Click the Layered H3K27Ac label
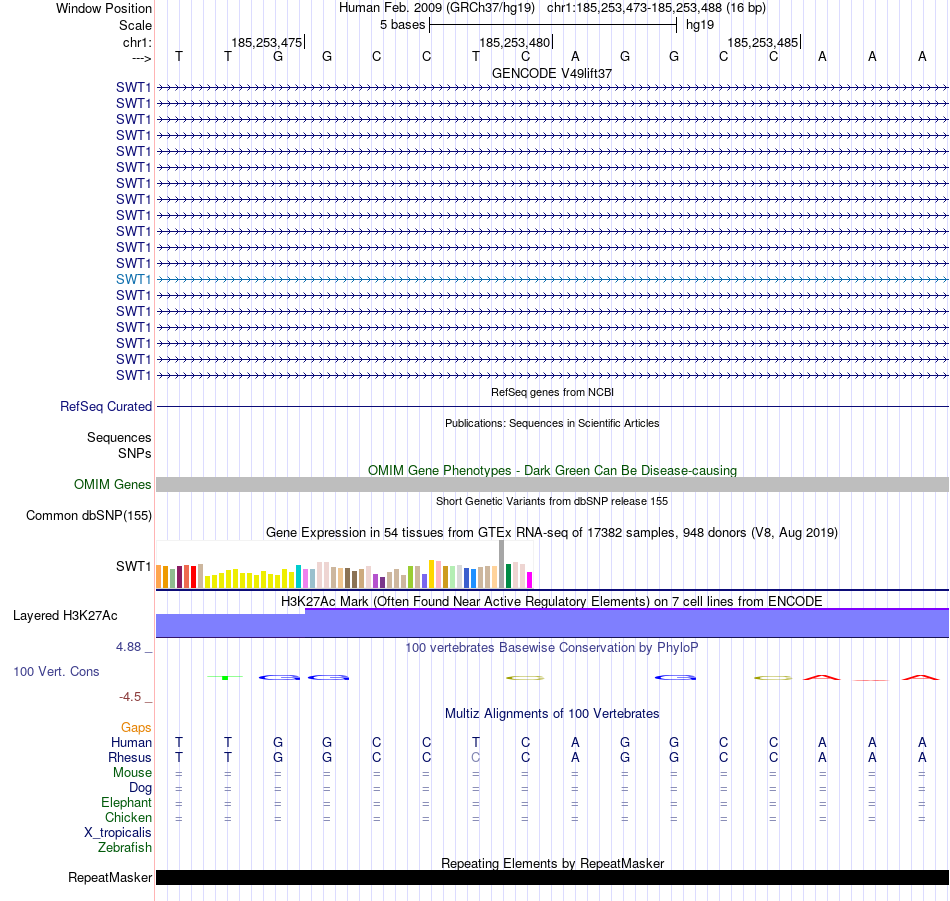The height and width of the screenshot is (901, 950). (x=65, y=616)
